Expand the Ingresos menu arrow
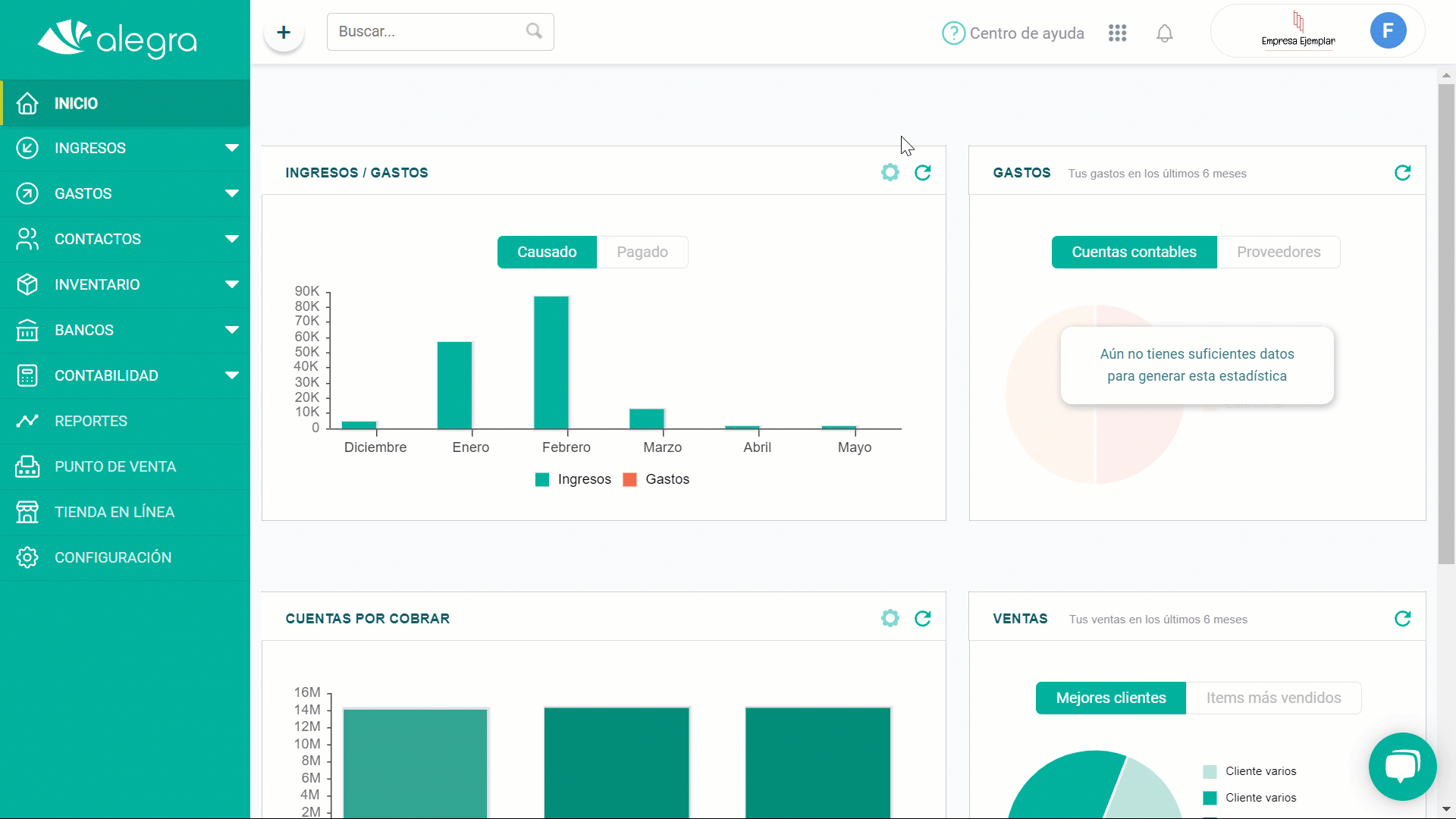Viewport: 1456px width, 819px height. tap(232, 148)
